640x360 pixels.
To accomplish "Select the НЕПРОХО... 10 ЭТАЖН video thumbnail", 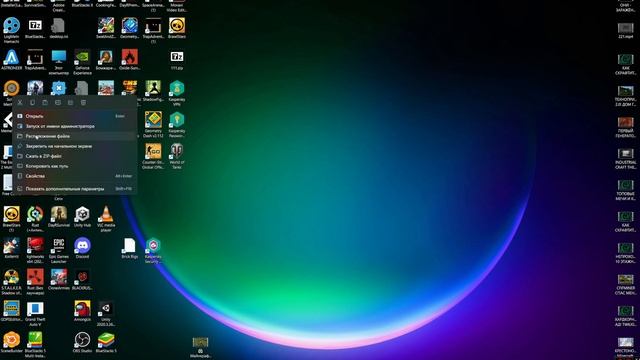I will pyautogui.click(x=625, y=253).
